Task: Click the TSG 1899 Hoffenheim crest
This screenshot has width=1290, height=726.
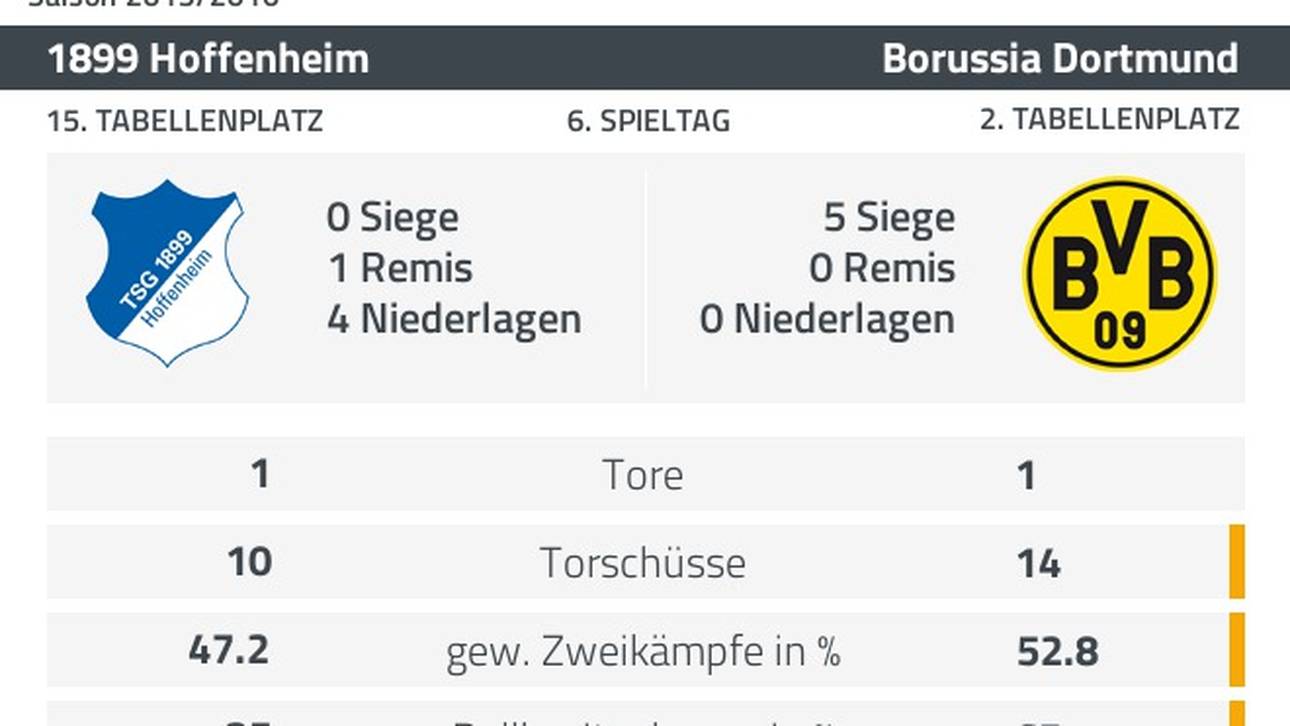Action: coord(167,272)
